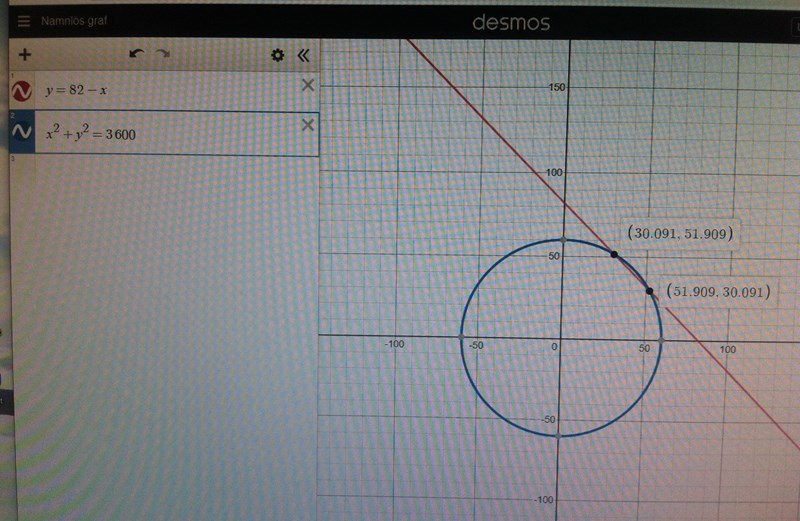
Task: Redo the last undone action
Action: pos(162,55)
